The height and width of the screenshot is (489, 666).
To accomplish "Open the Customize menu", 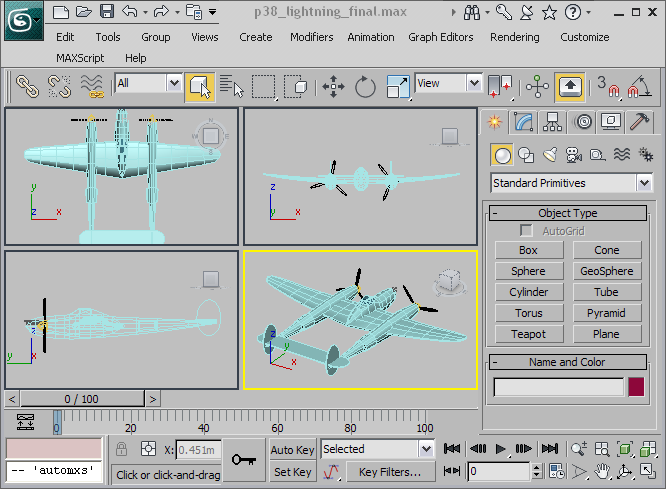I will point(585,37).
